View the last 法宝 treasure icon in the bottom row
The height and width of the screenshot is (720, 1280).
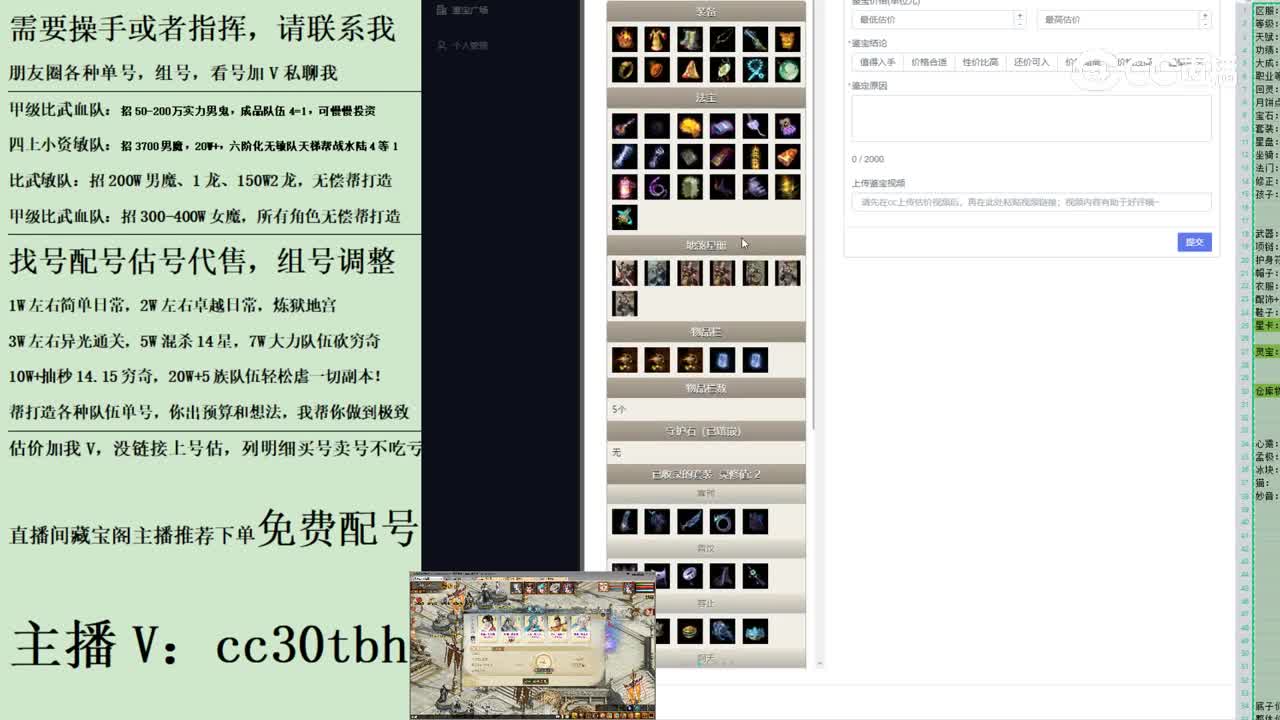(x=624, y=218)
